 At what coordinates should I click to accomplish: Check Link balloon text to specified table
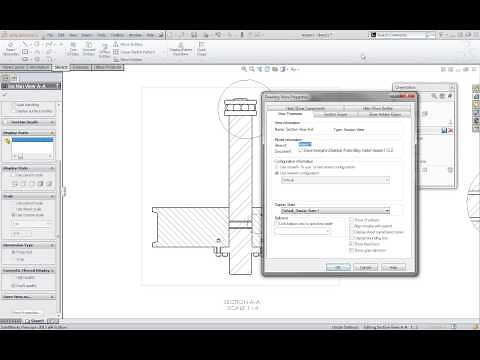pyautogui.click(x=277, y=224)
